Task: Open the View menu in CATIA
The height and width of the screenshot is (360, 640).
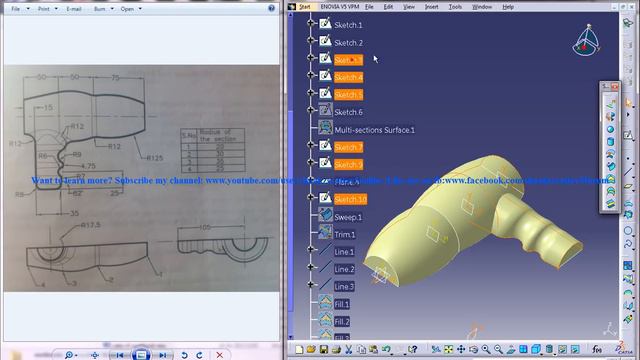Action: pyautogui.click(x=409, y=7)
